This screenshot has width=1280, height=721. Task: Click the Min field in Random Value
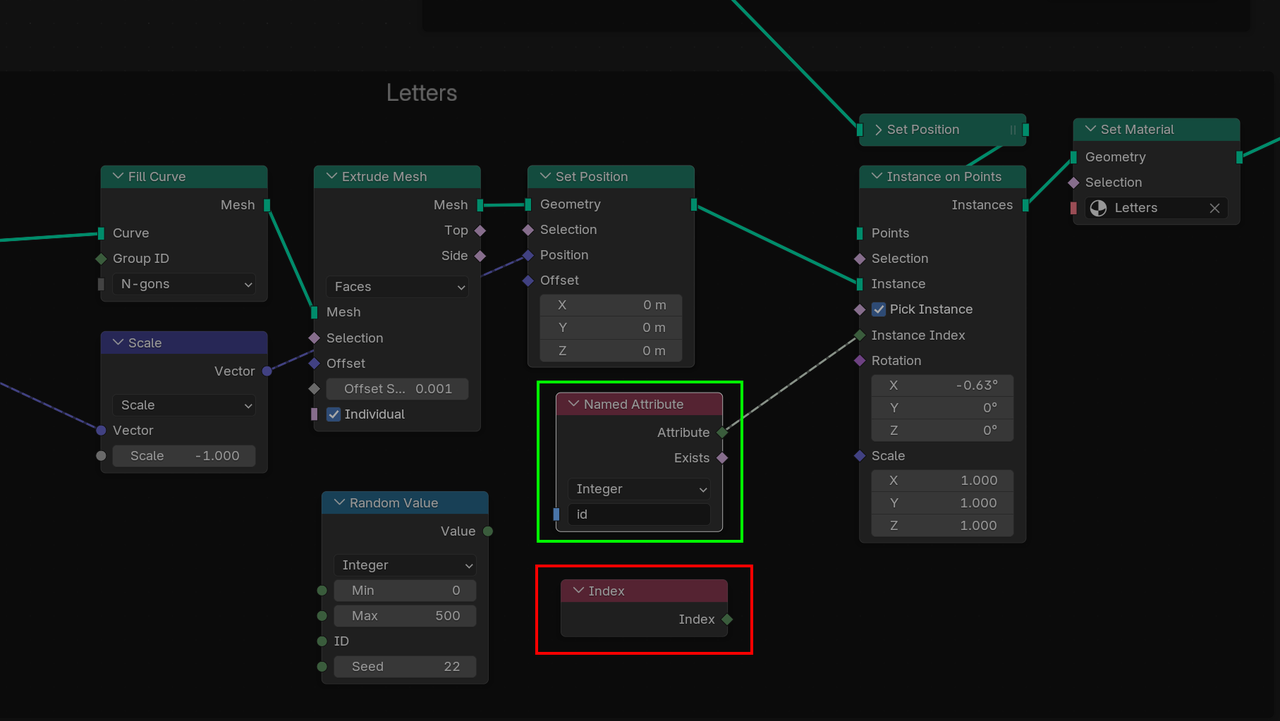coord(405,591)
